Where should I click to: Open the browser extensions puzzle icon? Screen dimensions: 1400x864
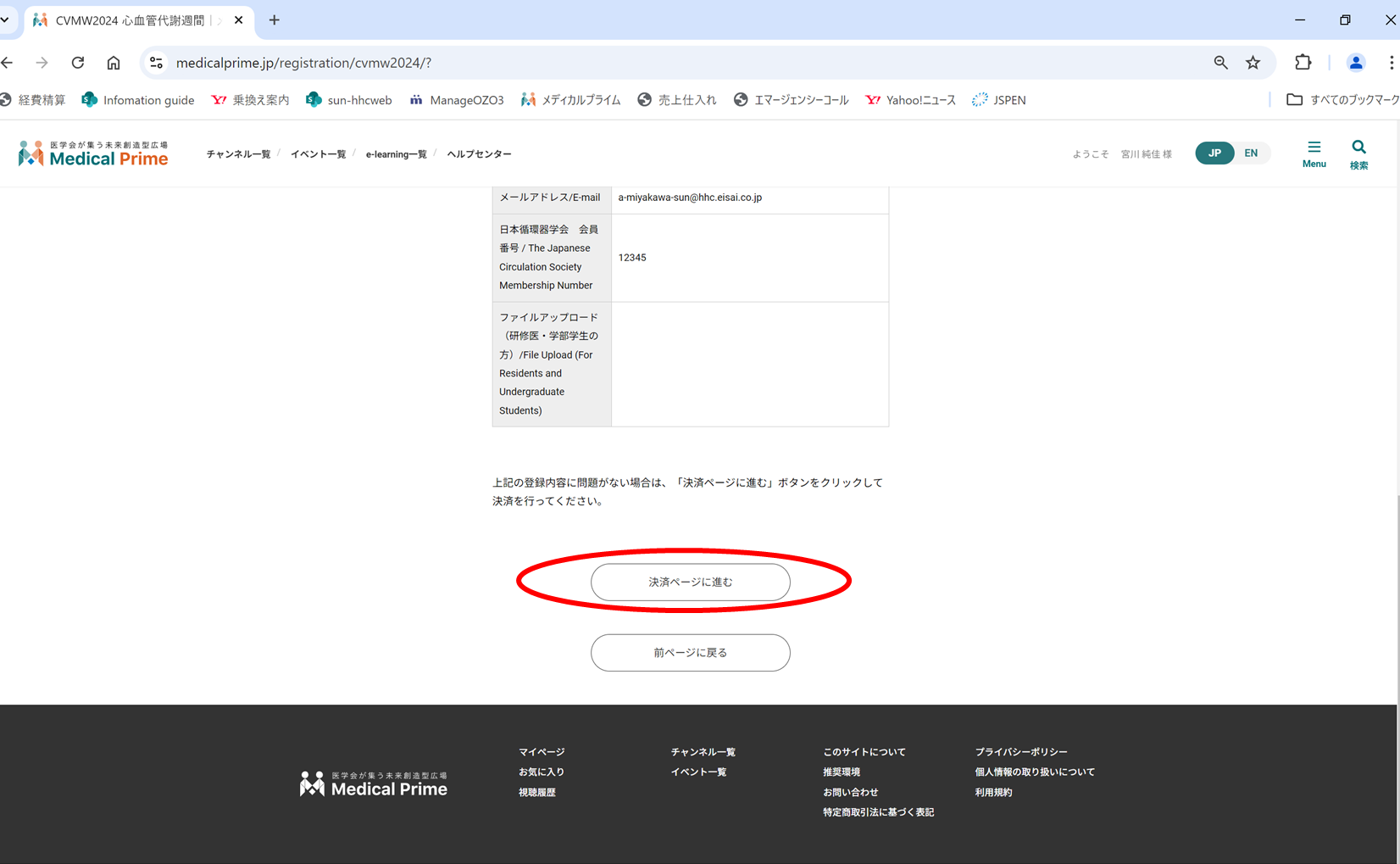(x=1303, y=63)
